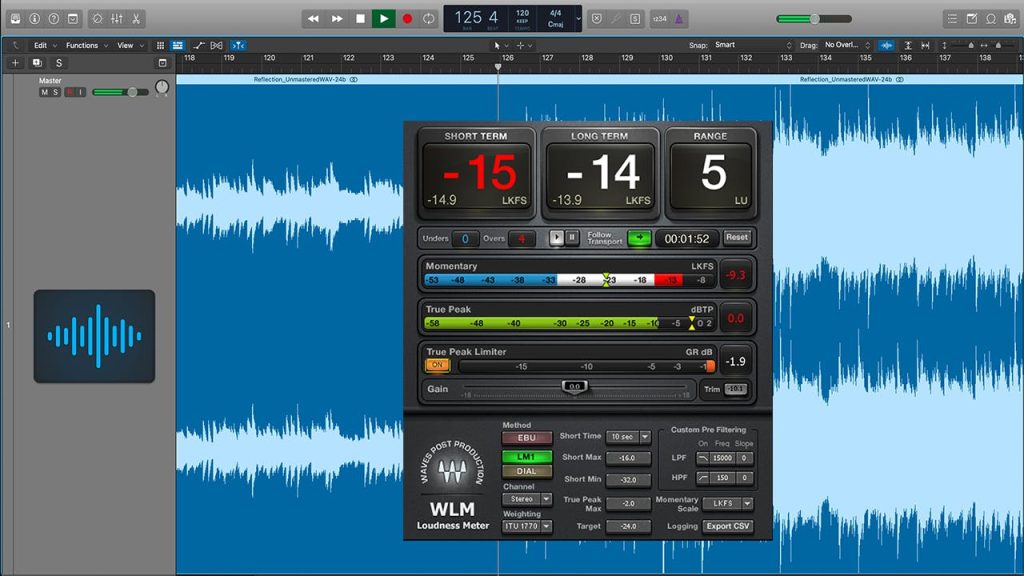Click the LPF filter curve icon in Custom Pre Filtering
The width and height of the screenshot is (1024, 576).
703,456
